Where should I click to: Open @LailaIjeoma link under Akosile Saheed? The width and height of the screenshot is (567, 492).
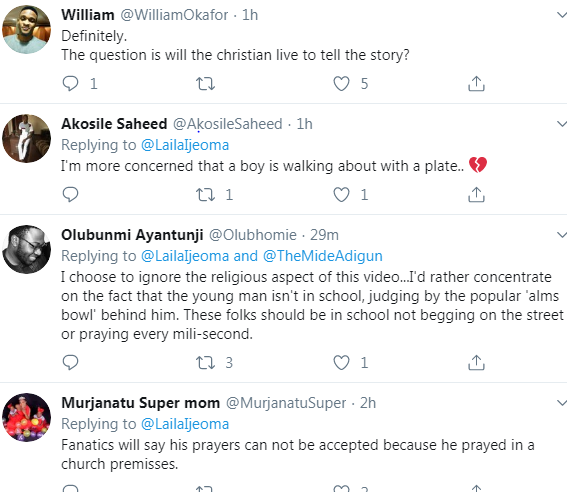(x=185, y=145)
